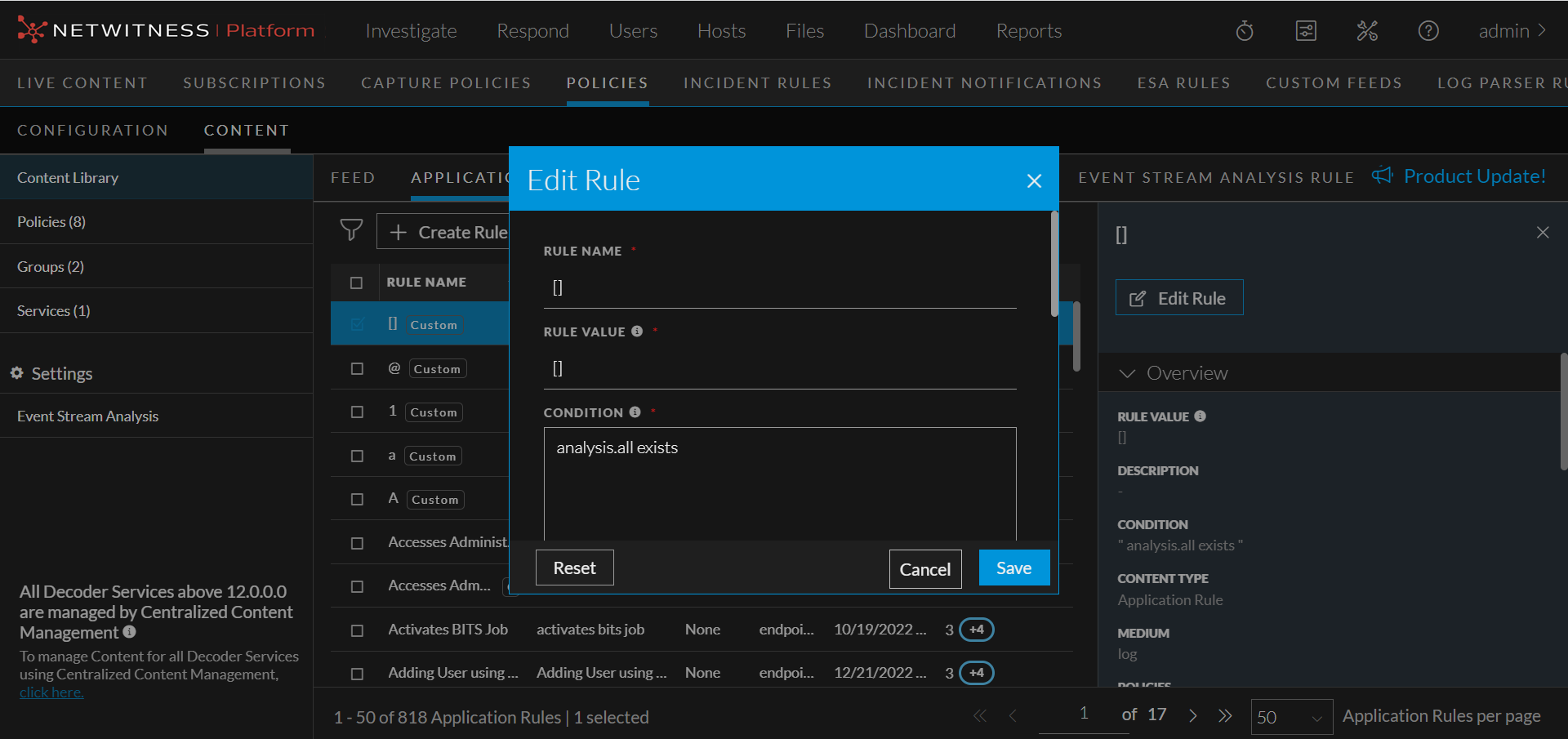The height and width of the screenshot is (739, 1568).
Task: Open the Incident Rules tab
Action: [757, 83]
